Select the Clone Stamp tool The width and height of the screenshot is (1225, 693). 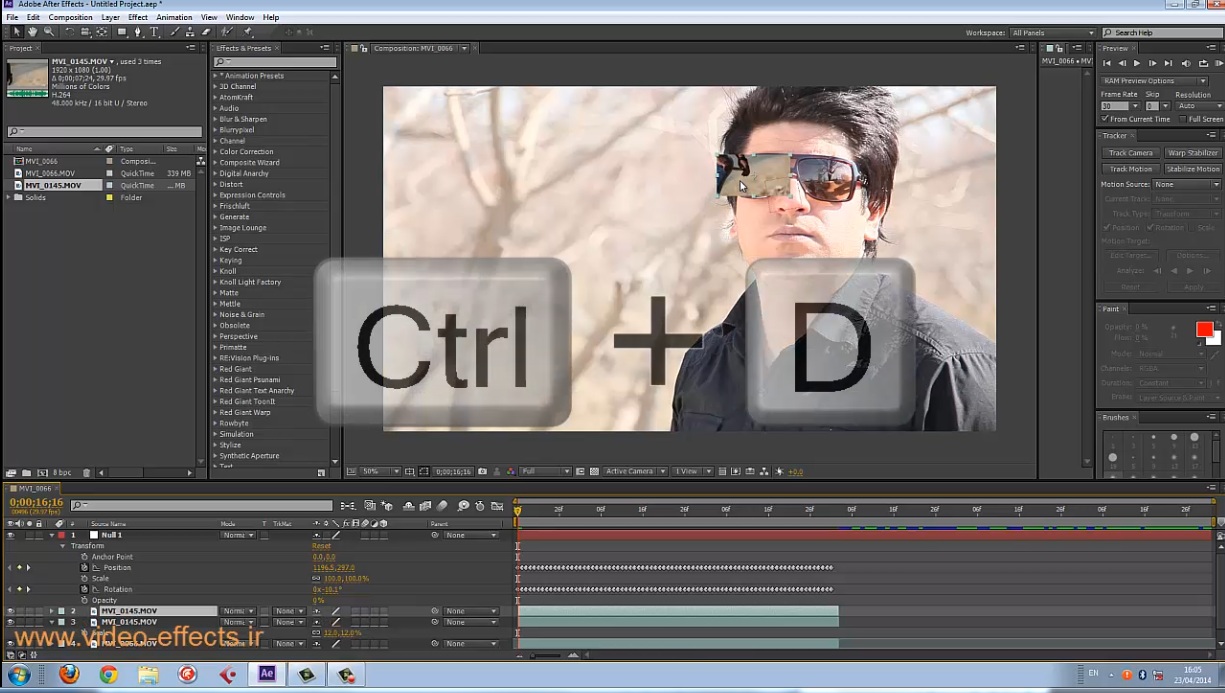tap(191, 32)
